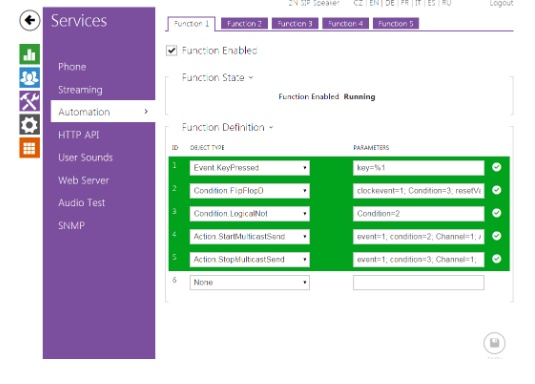
Task: Click the Condition=2 parameters field
Action: (x=419, y=214)
